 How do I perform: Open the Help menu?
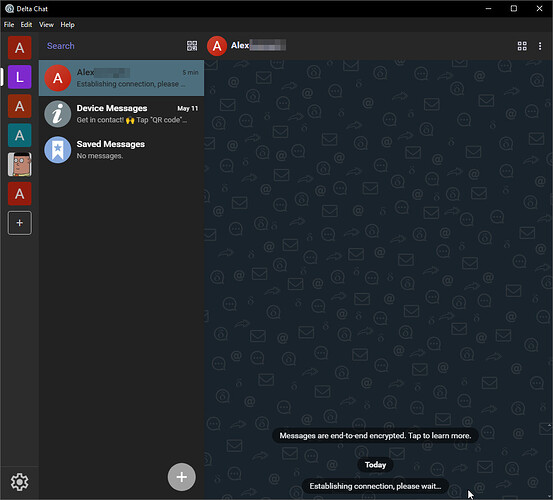pyautogui.click(x=67, y=25)
